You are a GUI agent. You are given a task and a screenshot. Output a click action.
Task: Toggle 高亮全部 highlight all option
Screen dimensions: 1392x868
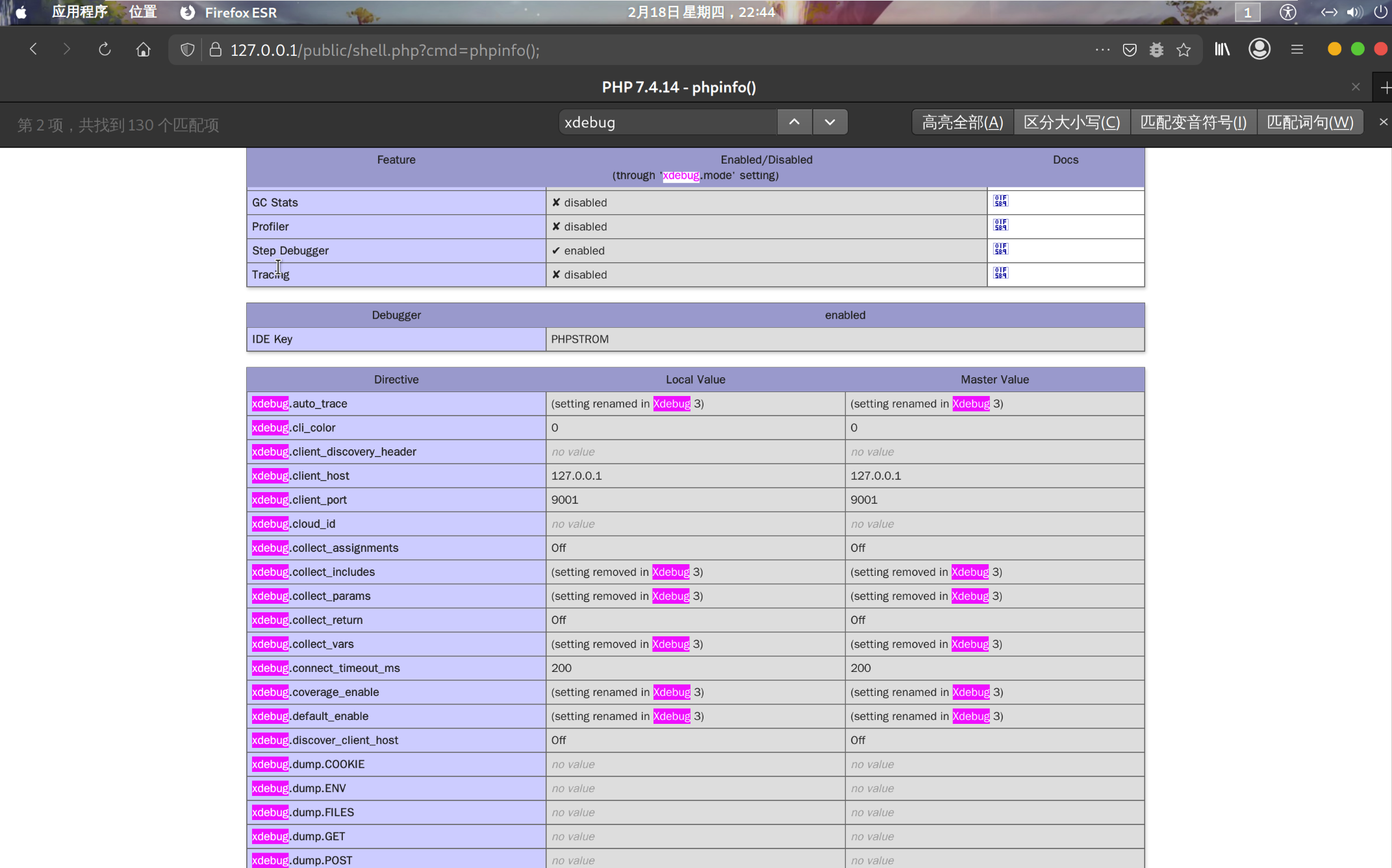pos(962,122)
